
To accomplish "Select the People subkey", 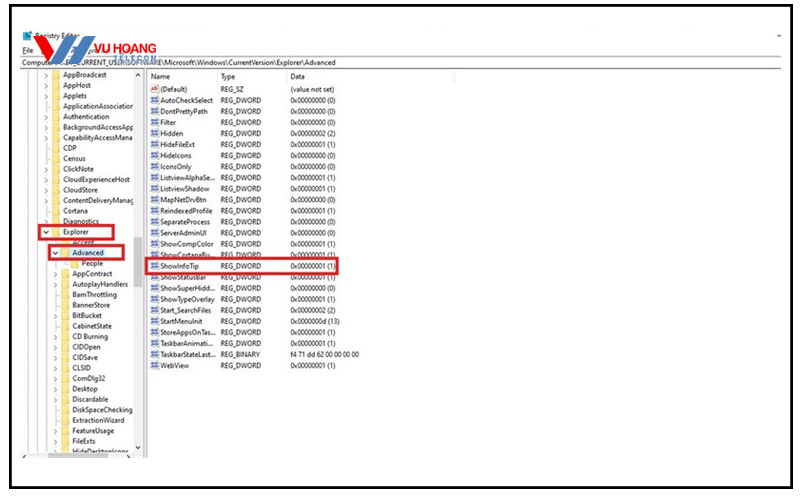I will [x=85, y=263].
